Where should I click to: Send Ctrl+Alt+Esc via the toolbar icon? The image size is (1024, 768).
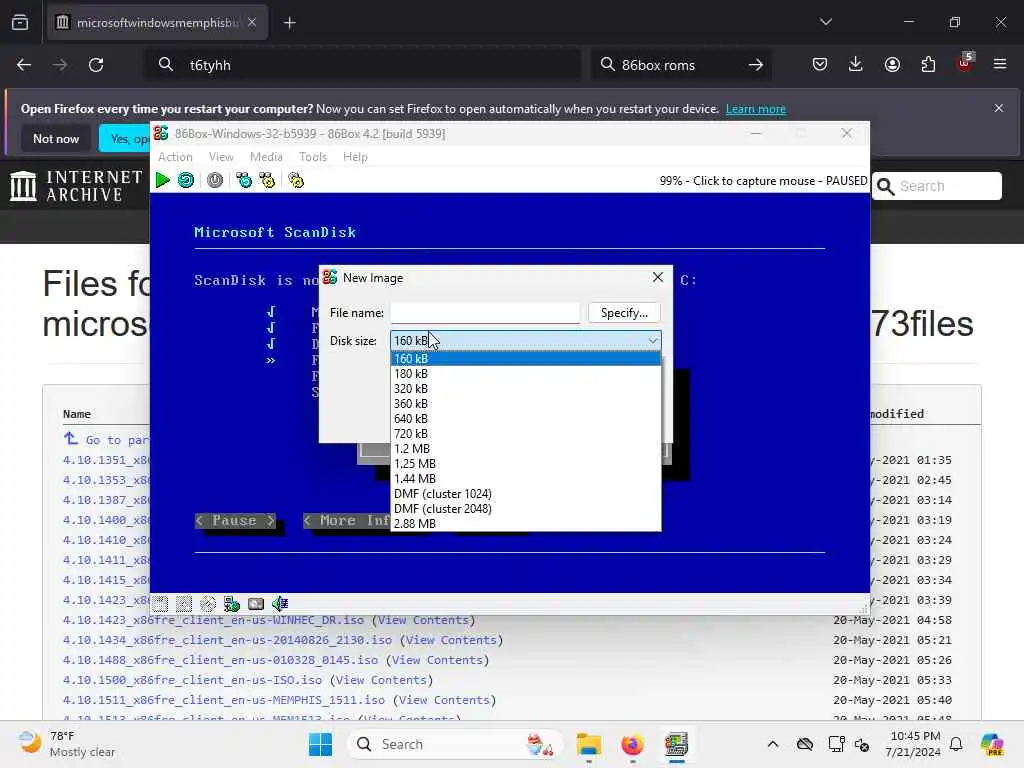[267, 180]
